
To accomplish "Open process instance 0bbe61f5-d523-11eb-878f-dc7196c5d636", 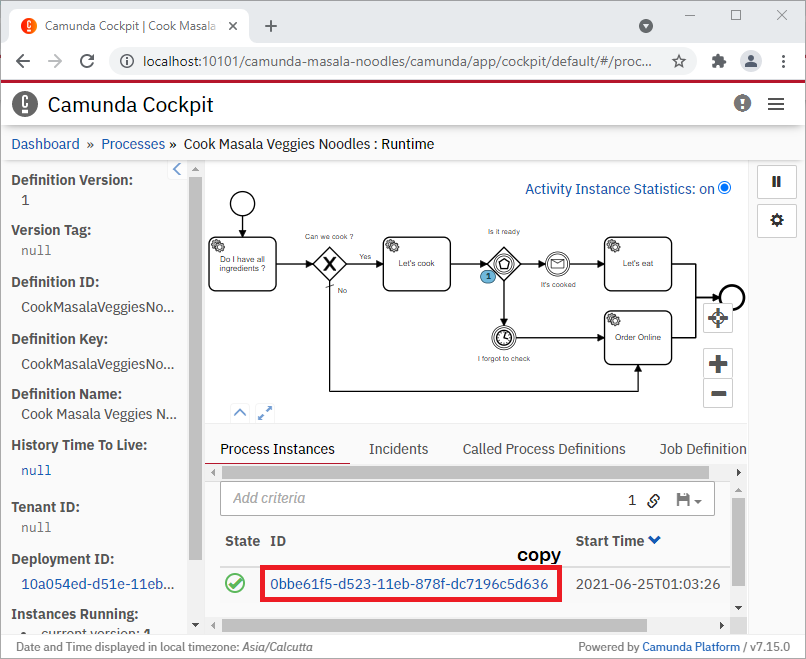I will 409,584.
